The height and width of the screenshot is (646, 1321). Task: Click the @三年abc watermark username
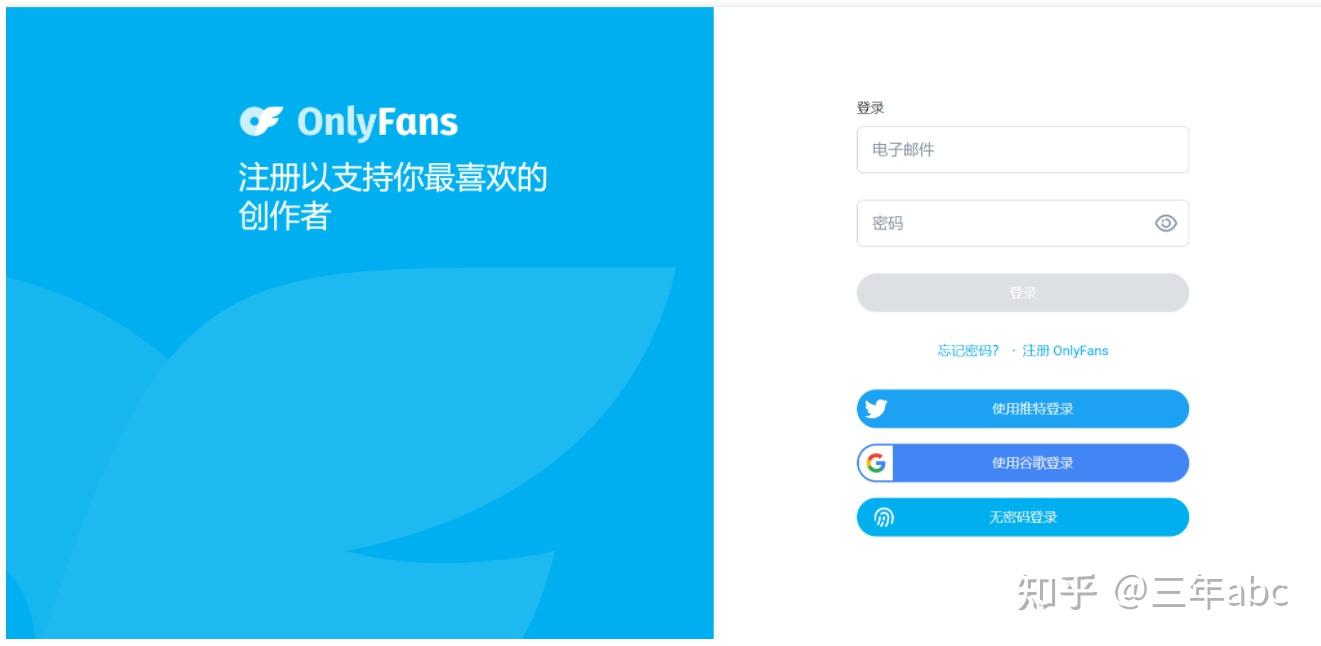(x=1201, y=593)
